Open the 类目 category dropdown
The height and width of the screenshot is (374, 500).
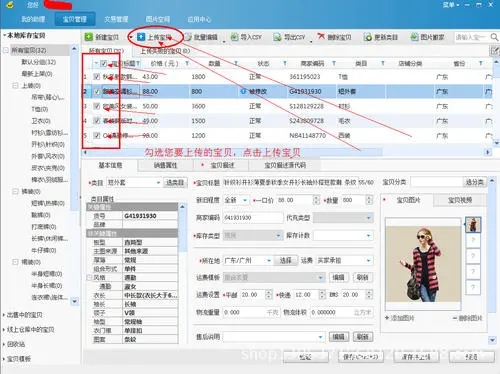pyautogui.click(x=158, y=183)
